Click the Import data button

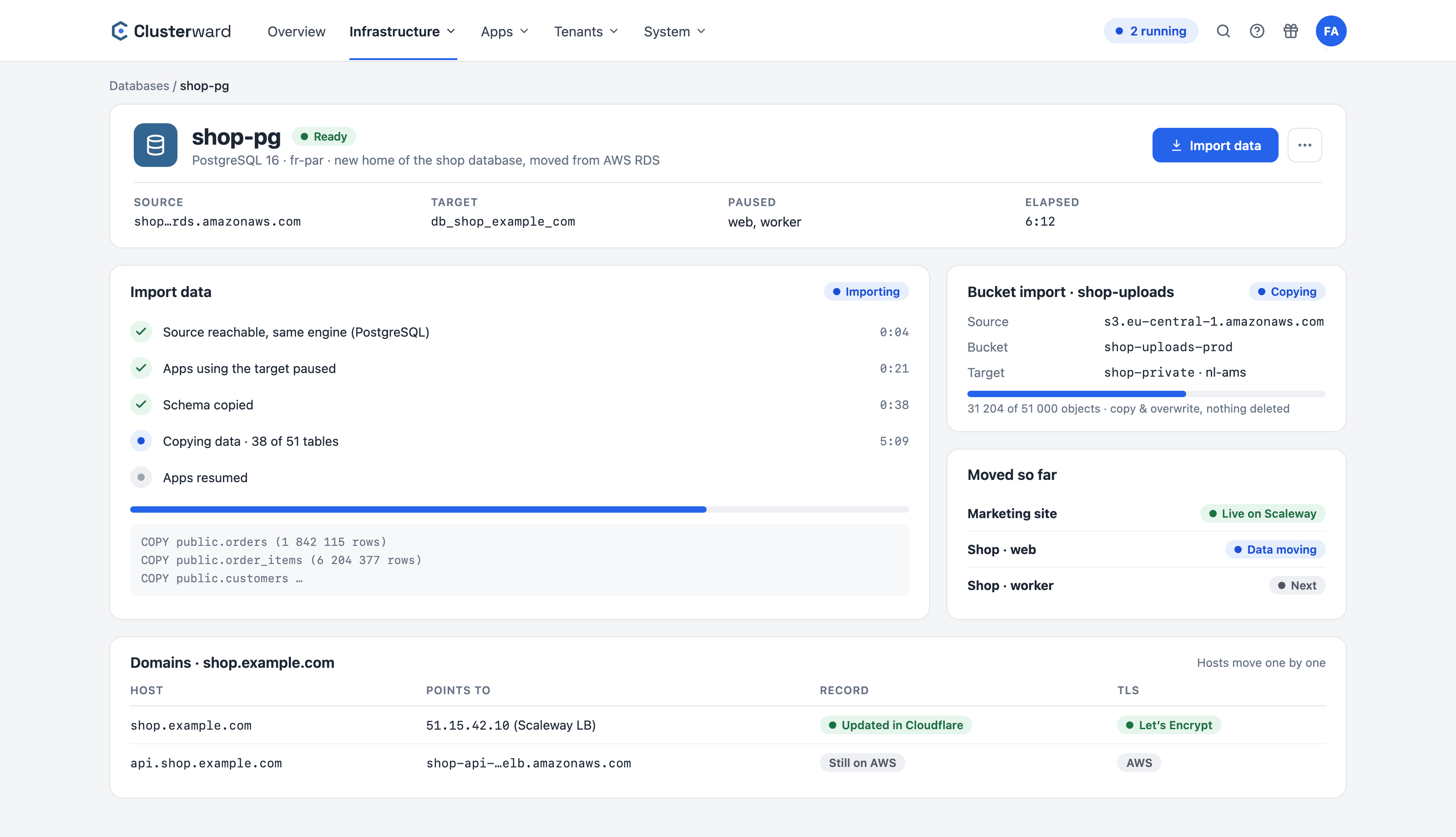click(x=1215, y=145)
